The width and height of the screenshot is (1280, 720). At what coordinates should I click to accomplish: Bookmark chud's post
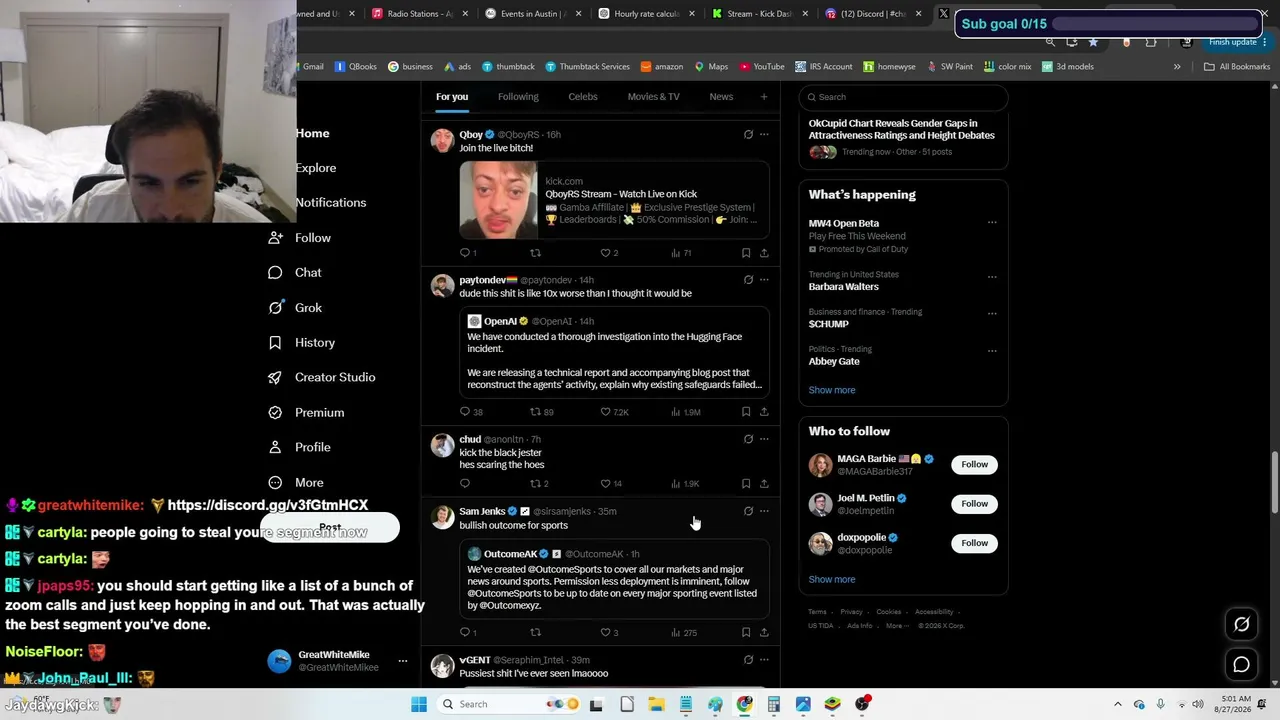(x=746, y=484)
